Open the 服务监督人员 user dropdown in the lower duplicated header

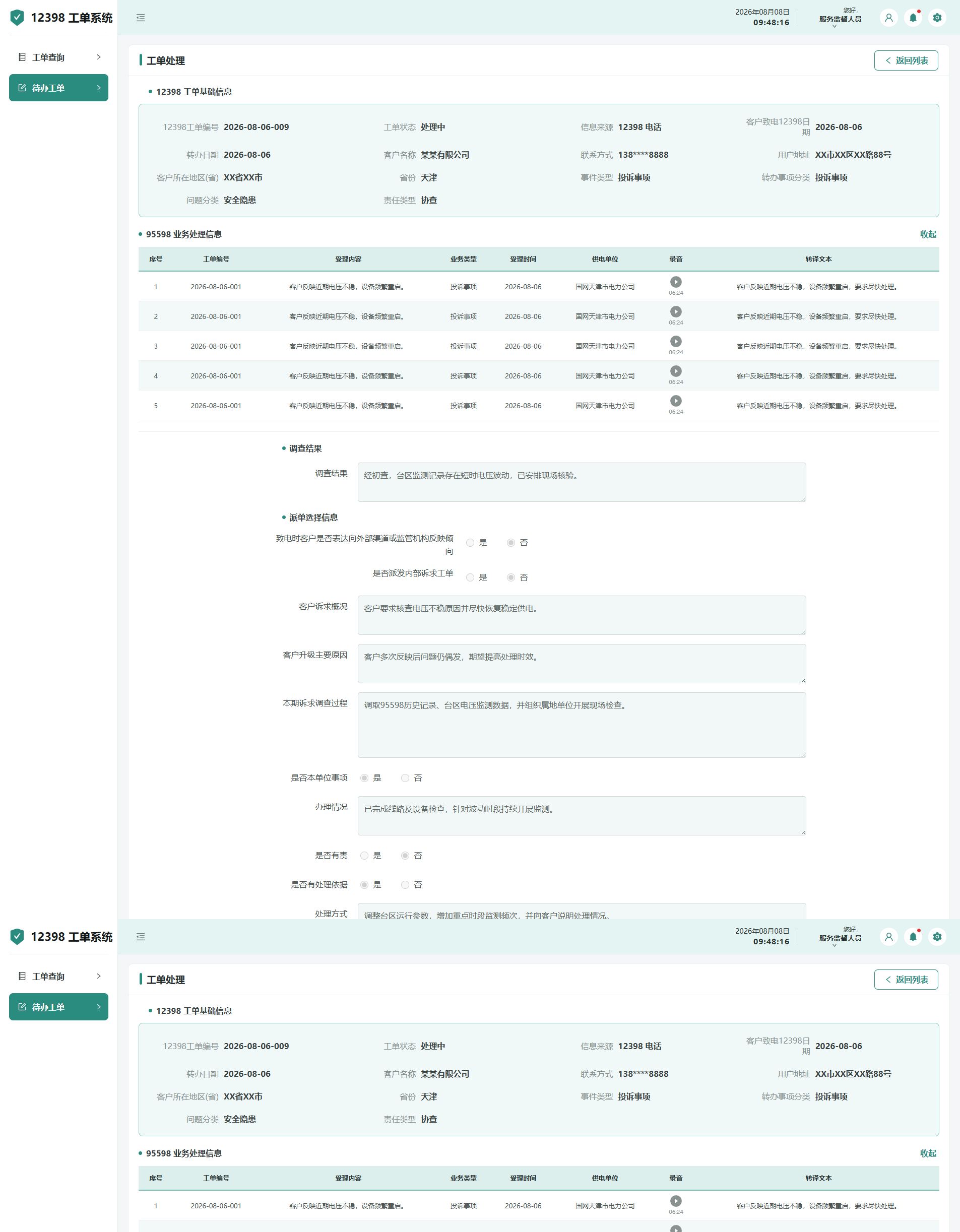(x=840, y=938)
